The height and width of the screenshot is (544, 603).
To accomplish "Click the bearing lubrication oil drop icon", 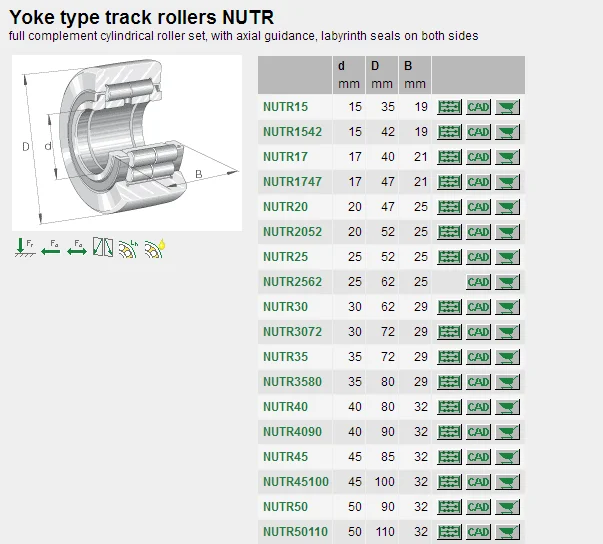I will coord(155,248).
